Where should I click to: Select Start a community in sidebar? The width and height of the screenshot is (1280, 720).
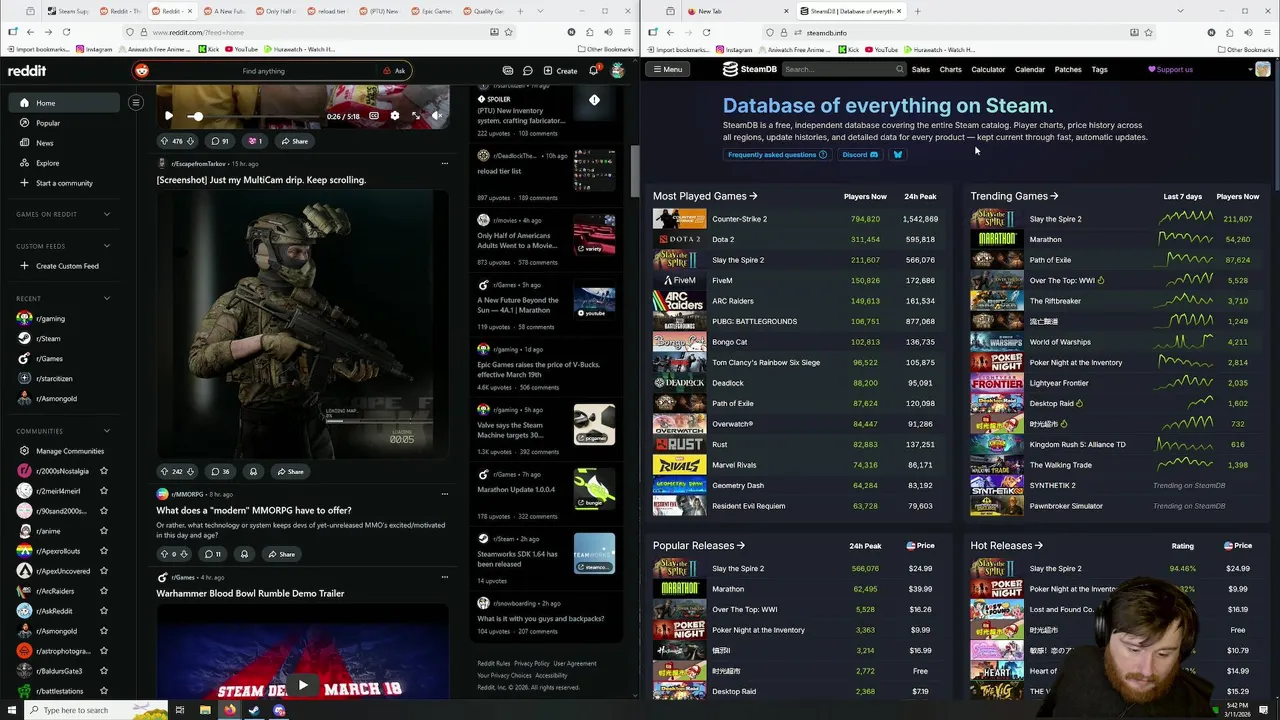pyautogui.click(x=63, y=183)
